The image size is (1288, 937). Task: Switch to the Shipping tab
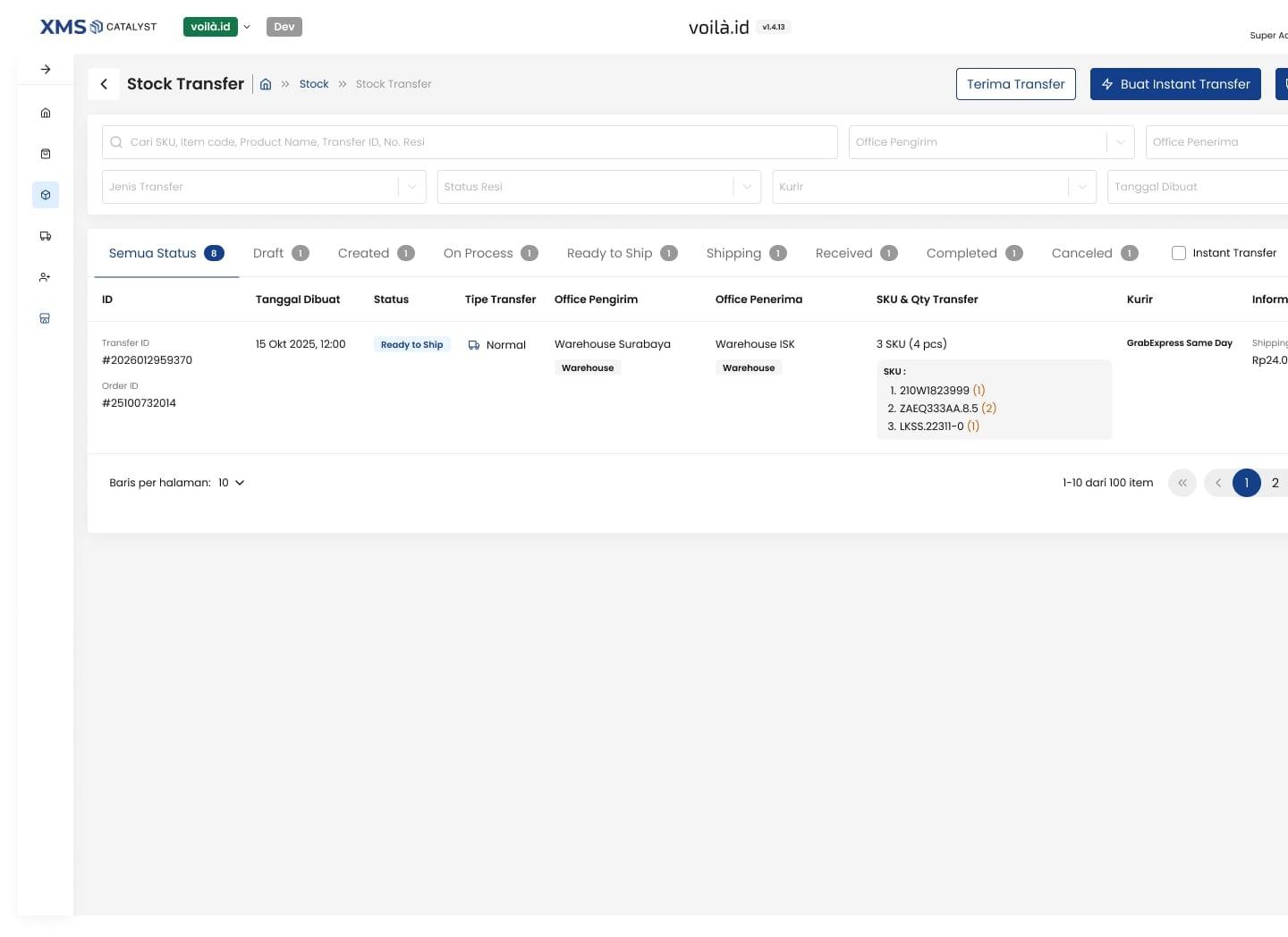746,253
